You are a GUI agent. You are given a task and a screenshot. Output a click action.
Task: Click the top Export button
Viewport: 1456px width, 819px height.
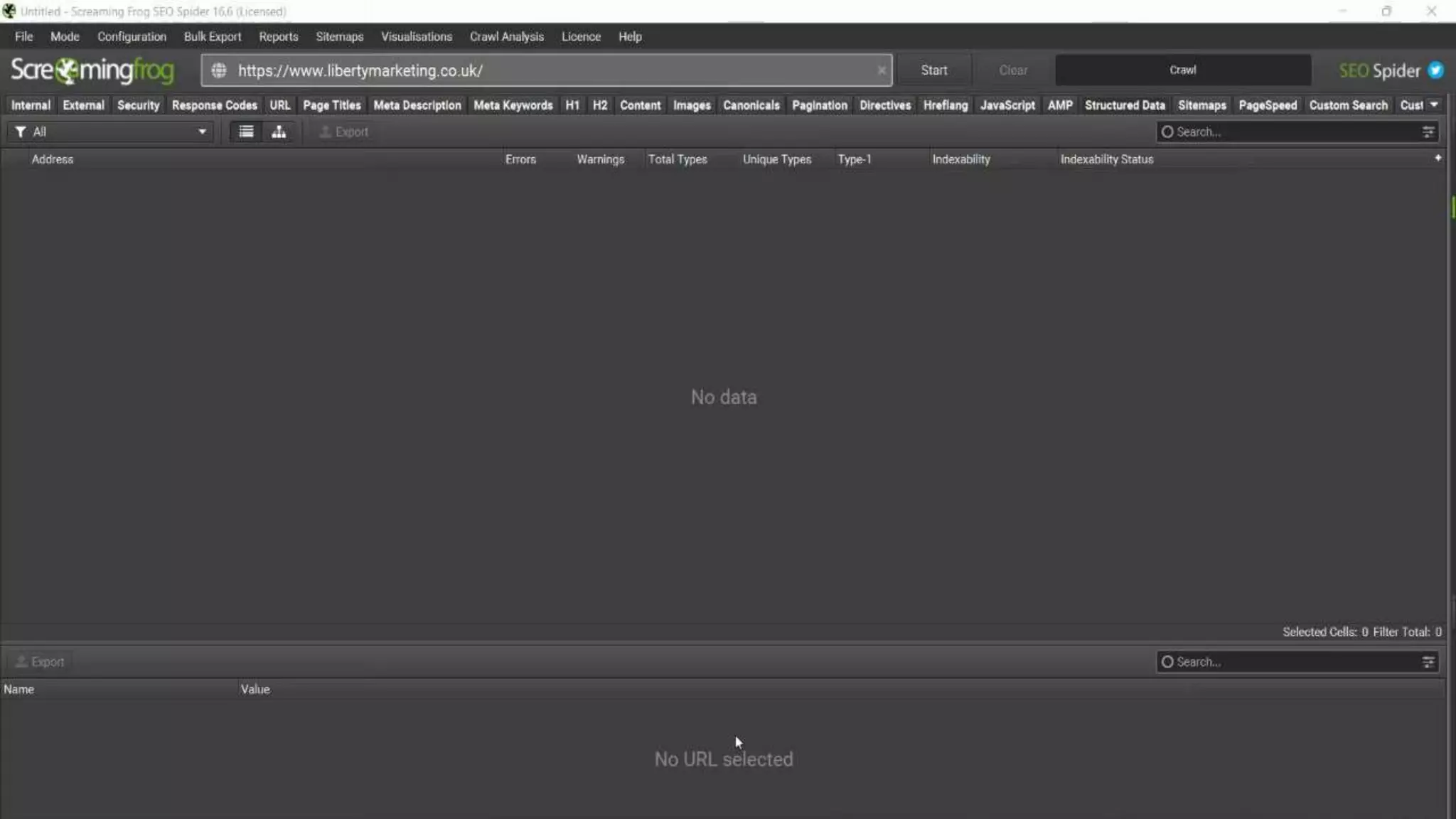(344, 132)
